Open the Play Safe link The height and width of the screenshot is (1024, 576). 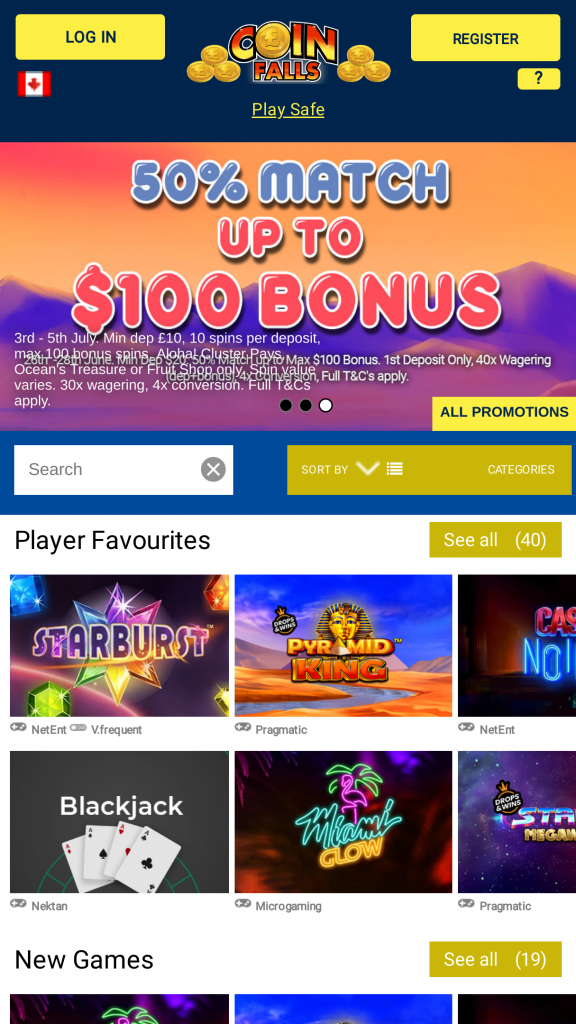click(288, 109)
